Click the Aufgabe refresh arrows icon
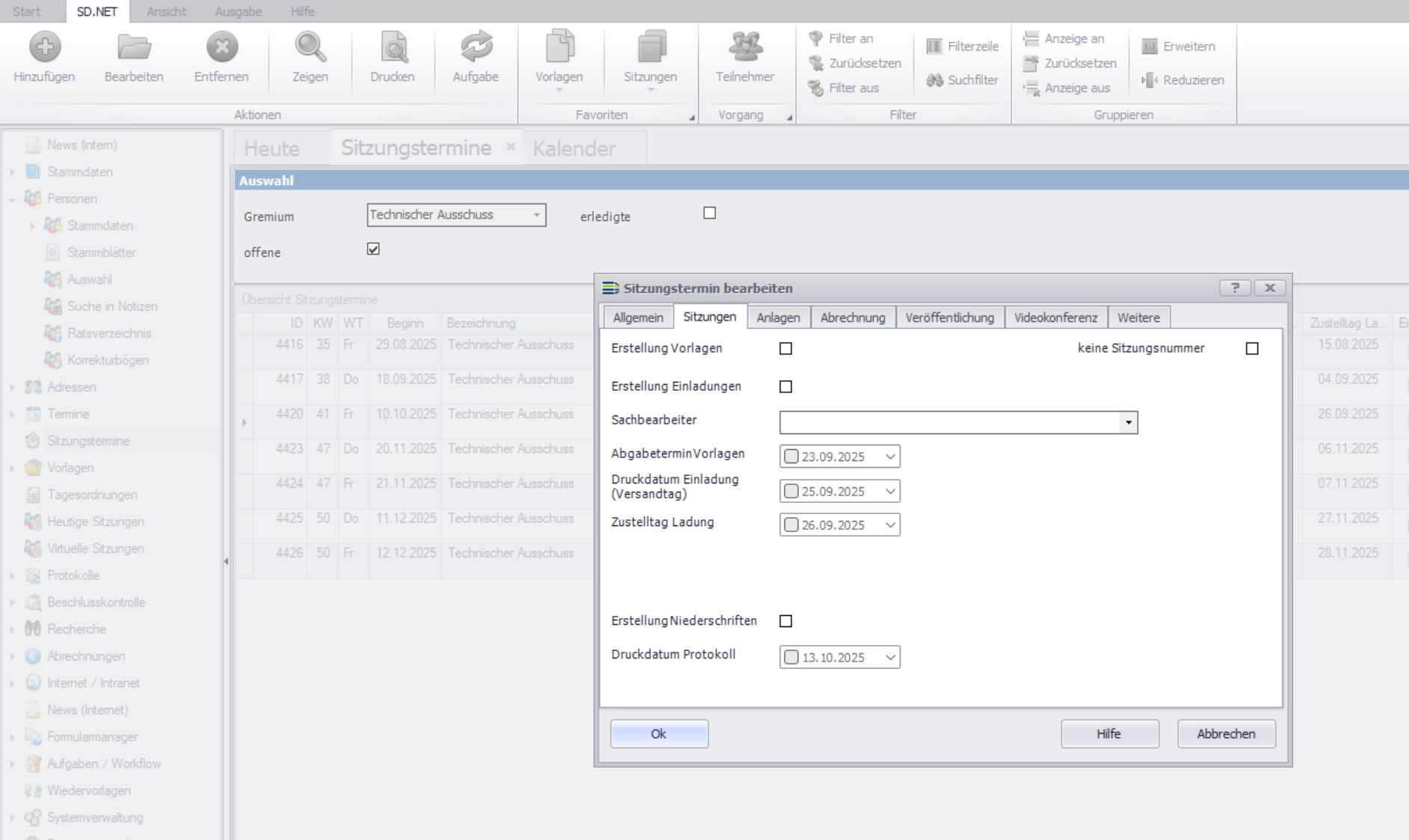Image resolution: width=1409 pixels, height=840 pixels. 475,48
